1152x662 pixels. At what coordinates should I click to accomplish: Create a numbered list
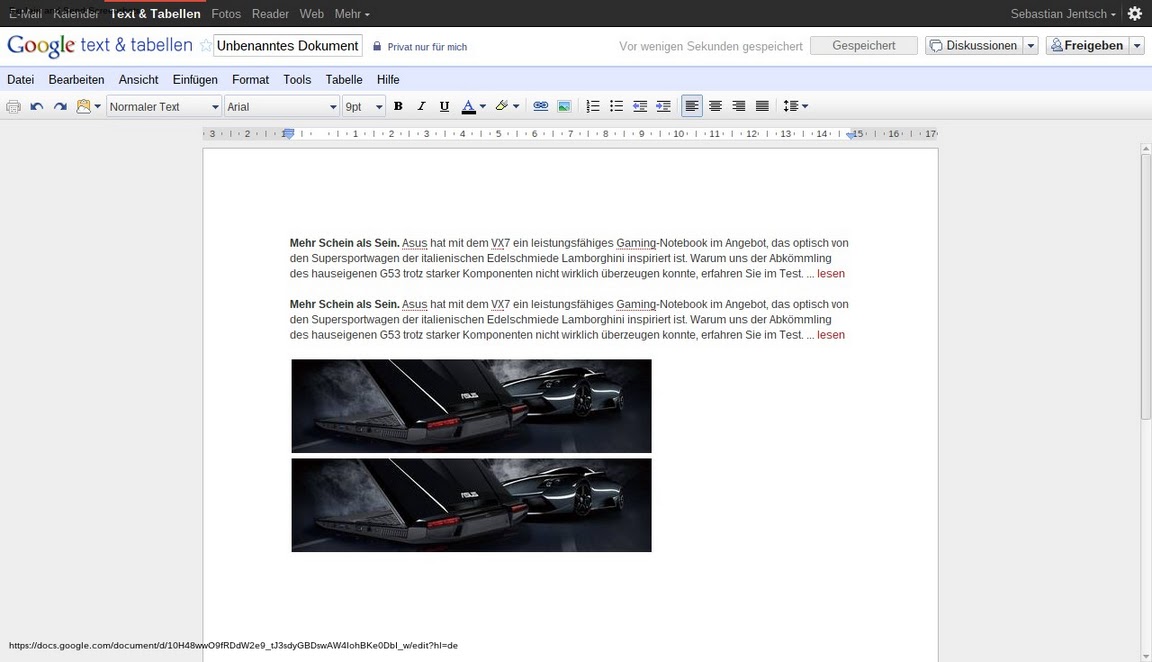coord(593,106)
